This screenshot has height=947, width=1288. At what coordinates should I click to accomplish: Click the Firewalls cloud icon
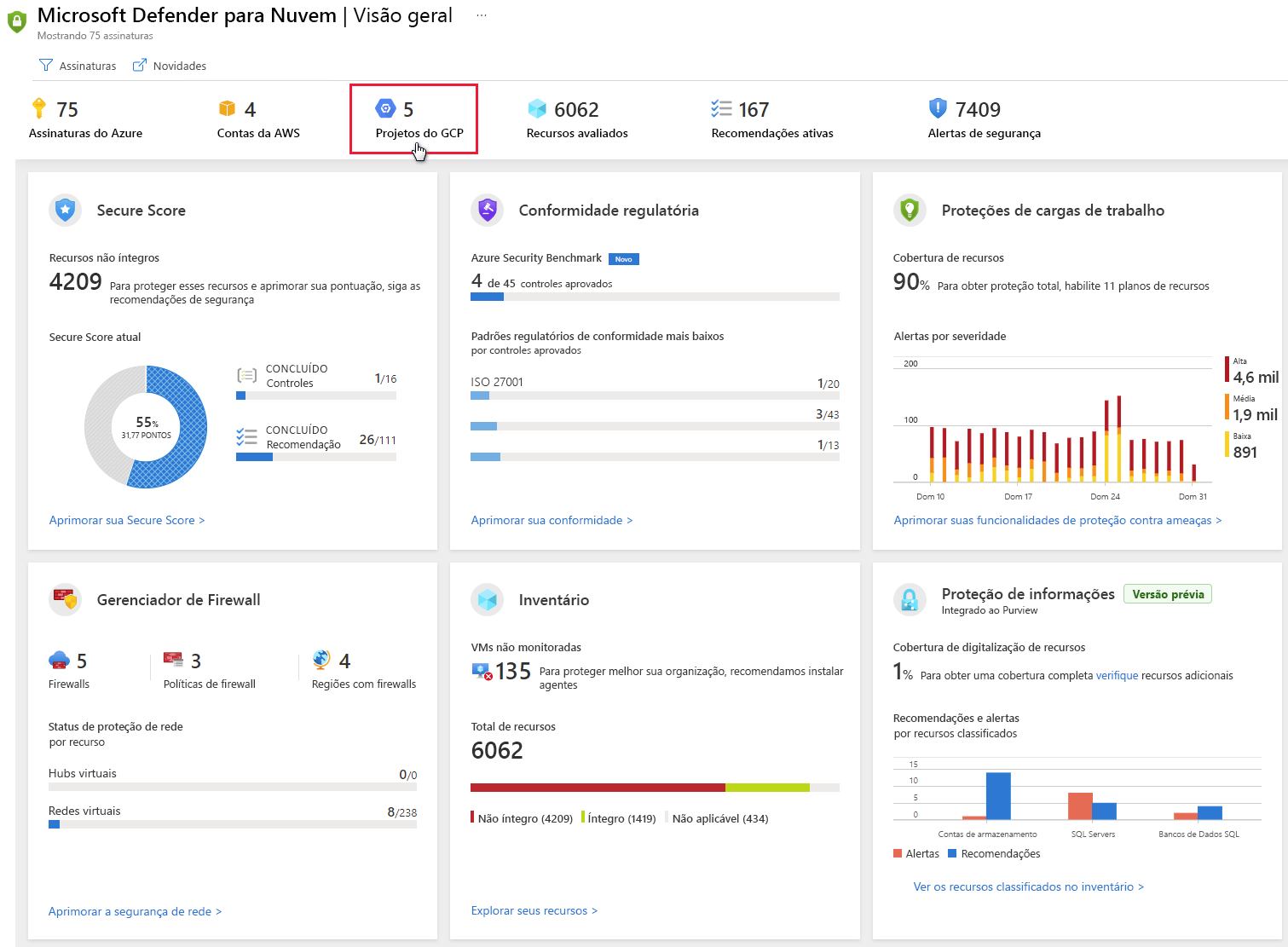59,661
